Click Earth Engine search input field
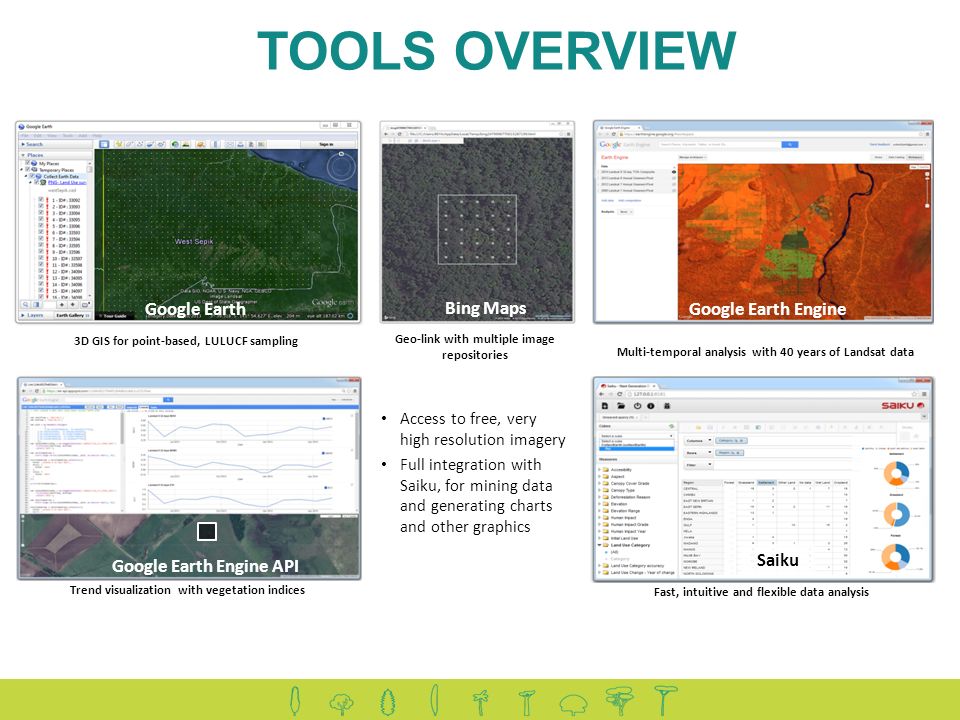This screenshot has height=720, width=960. (720, 144)
